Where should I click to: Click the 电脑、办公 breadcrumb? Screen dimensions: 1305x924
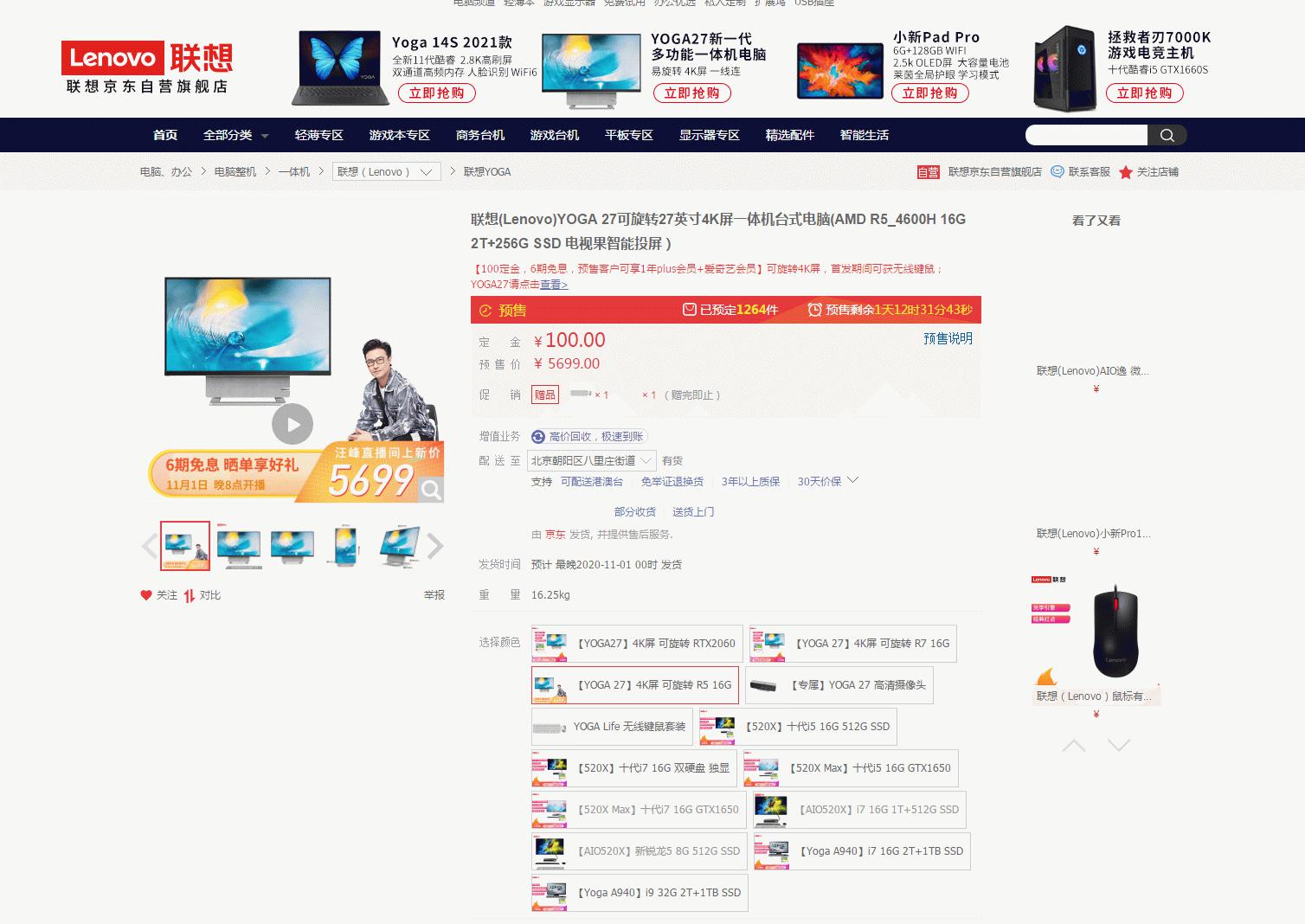coord(166,172)
